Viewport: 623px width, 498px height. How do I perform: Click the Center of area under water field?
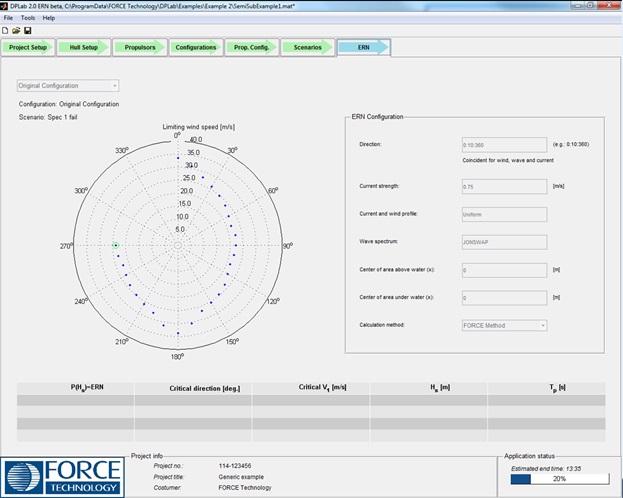point(504,298)
